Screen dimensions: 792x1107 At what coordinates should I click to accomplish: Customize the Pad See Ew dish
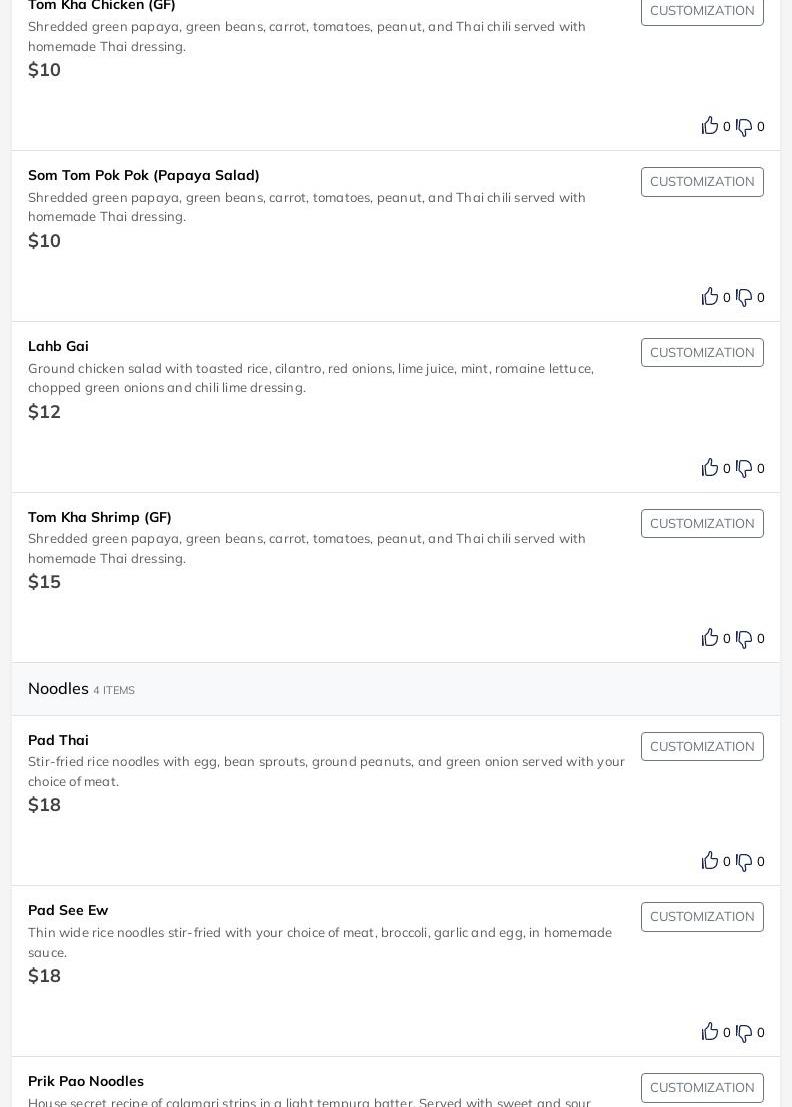point(702,917)
